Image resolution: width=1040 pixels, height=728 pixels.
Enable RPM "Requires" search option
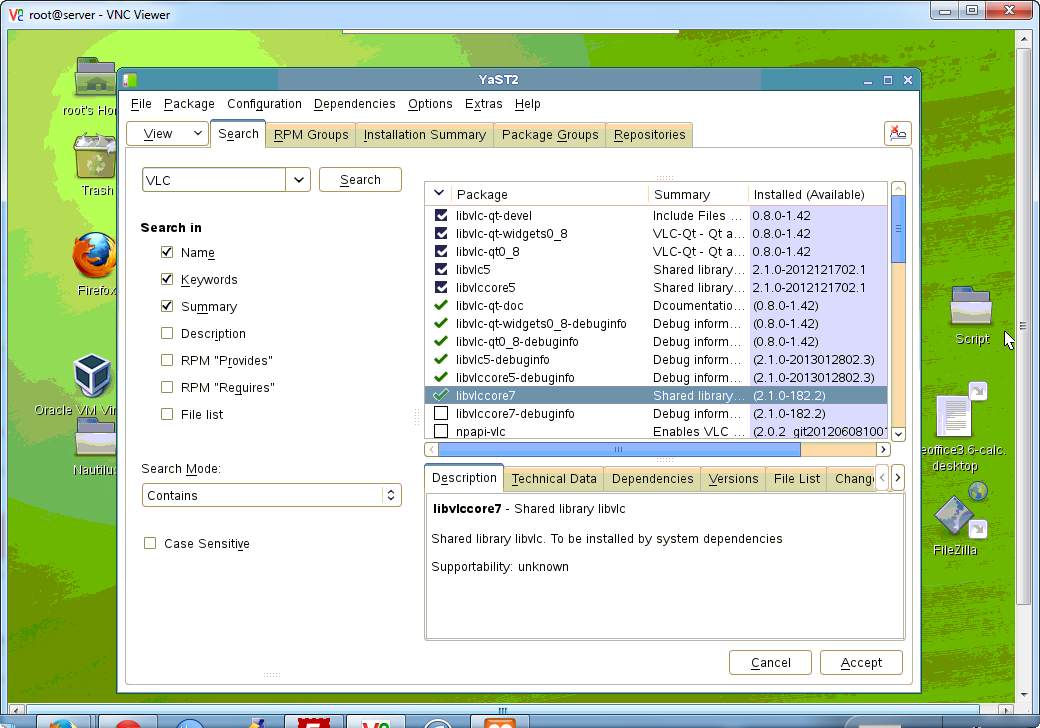tap(167, 387)
